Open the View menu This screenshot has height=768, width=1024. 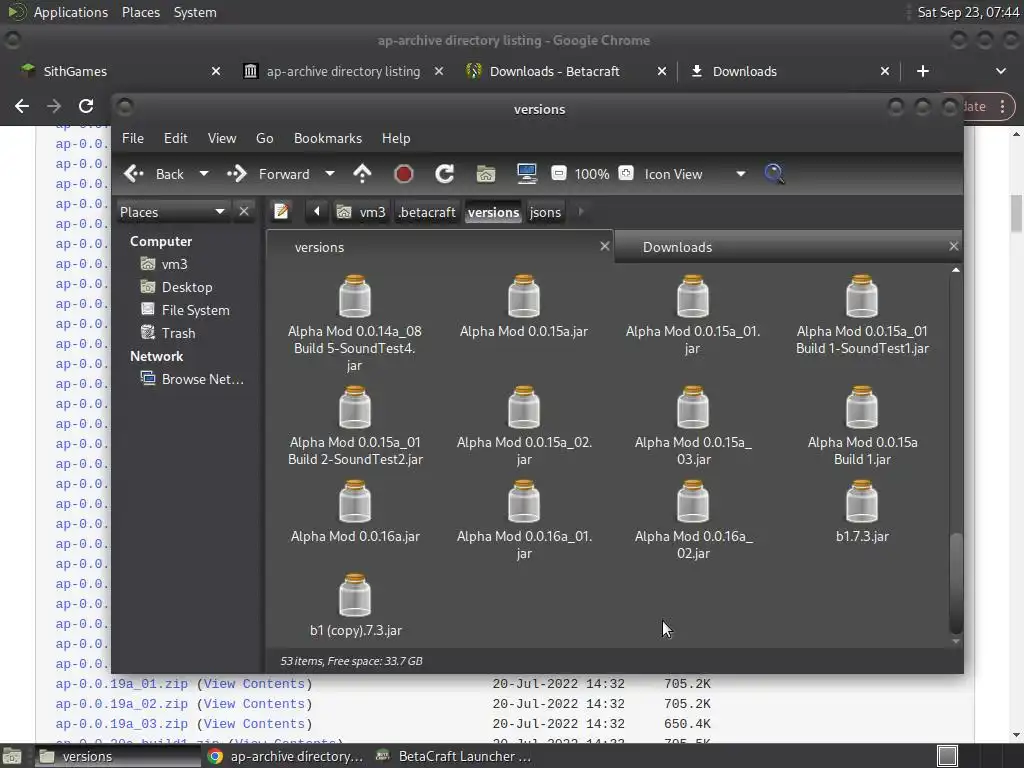(x=222, y=138)
